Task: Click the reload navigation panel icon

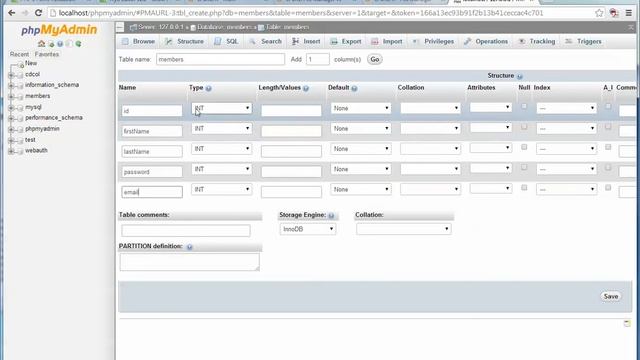Action: click(x=78, y=44)
